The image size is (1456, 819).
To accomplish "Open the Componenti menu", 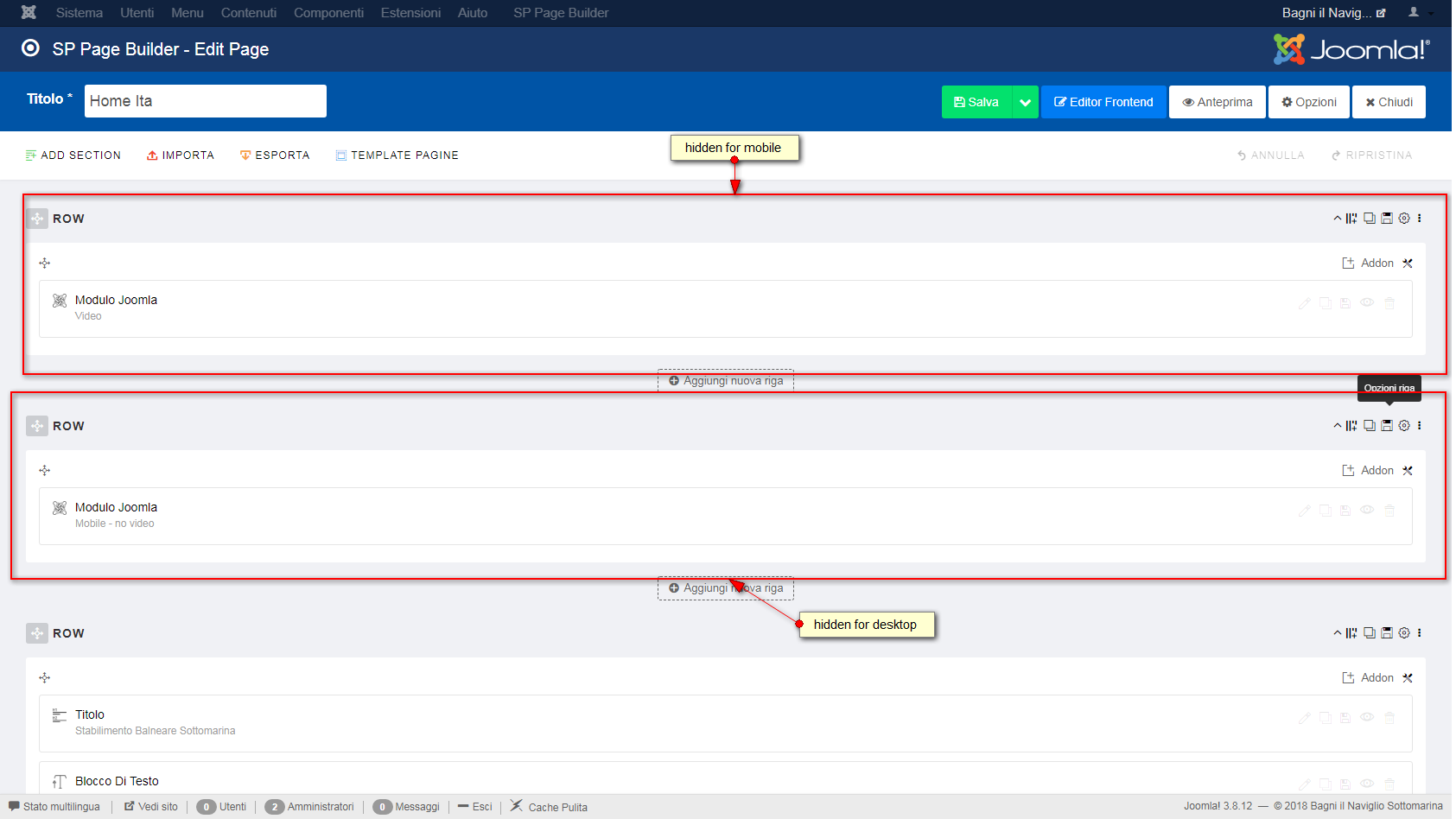I will 328,13.
